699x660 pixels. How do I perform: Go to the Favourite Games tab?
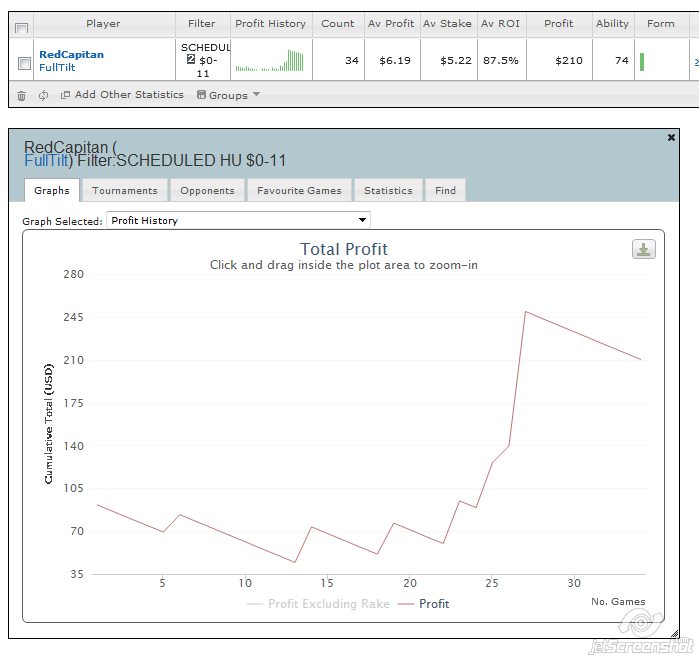pos(299,190)
